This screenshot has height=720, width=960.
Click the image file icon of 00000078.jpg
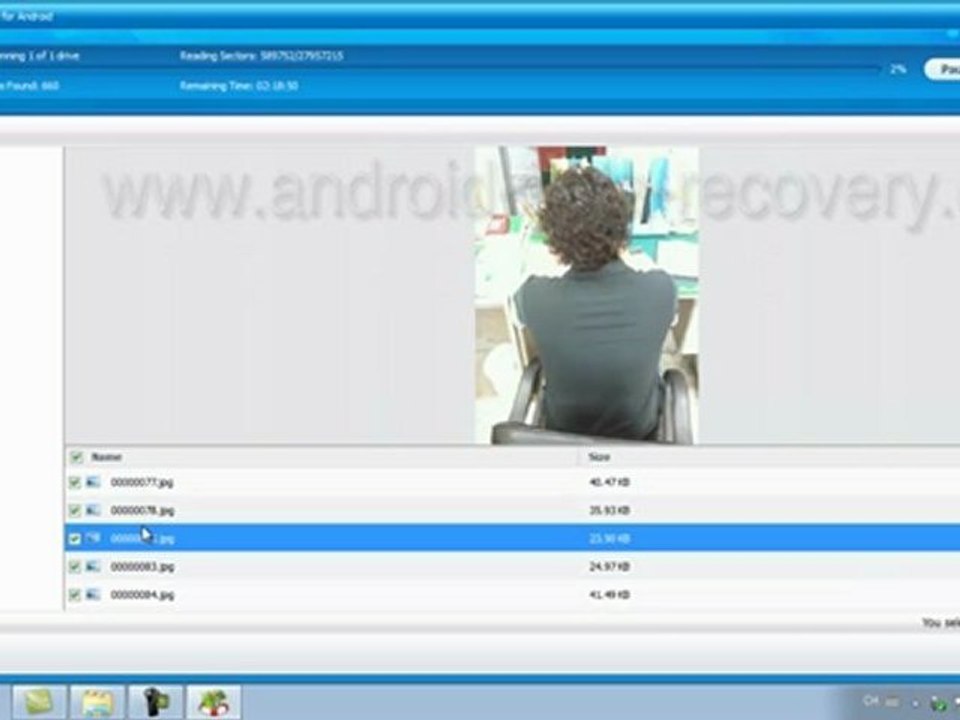[x=93, y=510]
